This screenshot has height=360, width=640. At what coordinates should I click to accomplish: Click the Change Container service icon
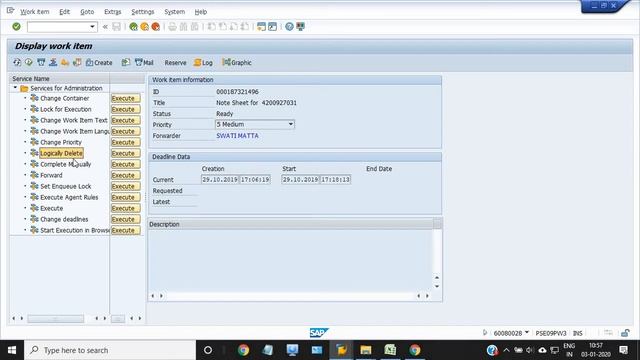(35, 98)
